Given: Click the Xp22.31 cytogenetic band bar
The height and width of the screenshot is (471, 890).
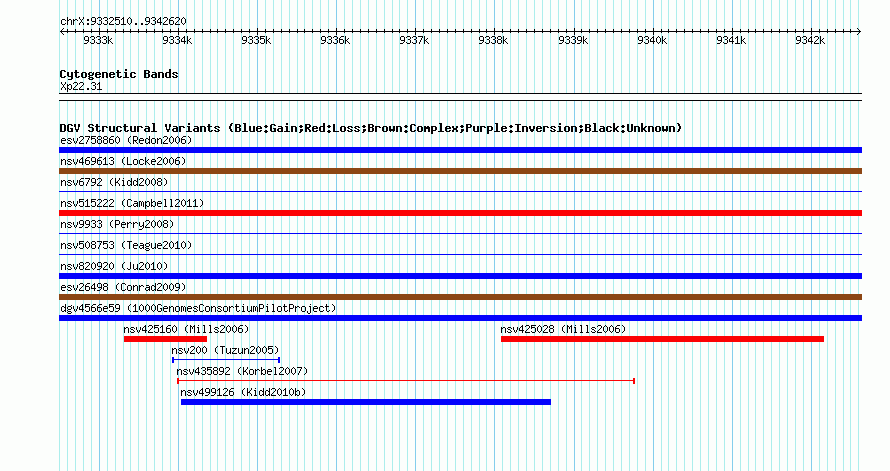Looking at the screenshot, I should point(460,97).
